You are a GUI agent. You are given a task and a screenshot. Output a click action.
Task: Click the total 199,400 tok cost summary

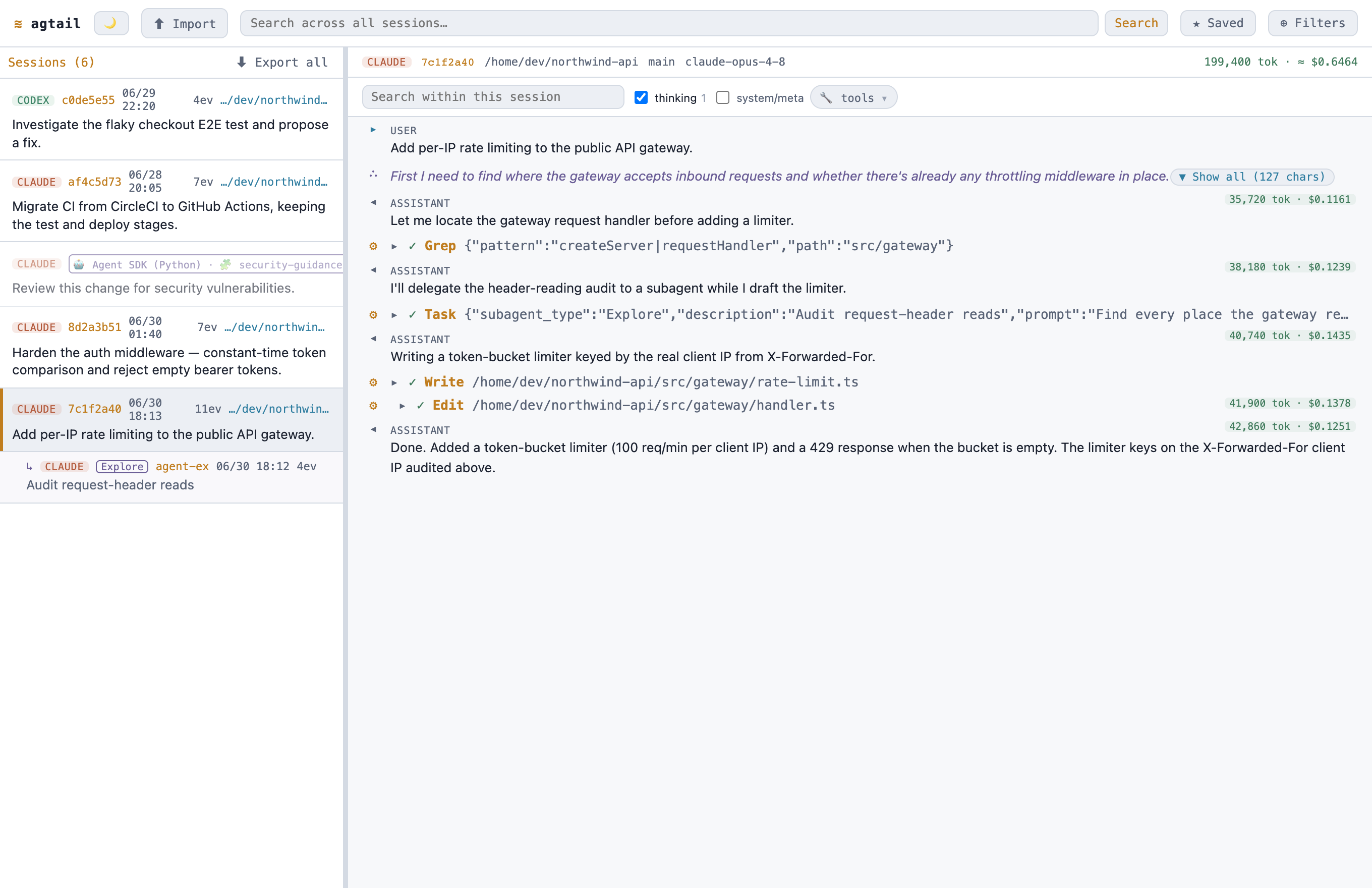coord(1281,62)
